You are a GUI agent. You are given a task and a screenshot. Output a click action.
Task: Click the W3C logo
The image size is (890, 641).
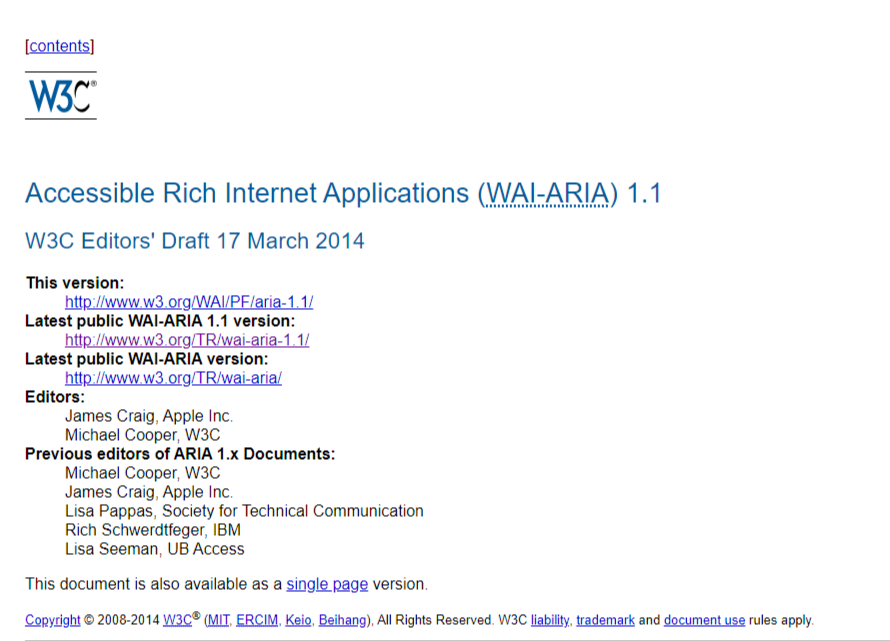[61, 95]
